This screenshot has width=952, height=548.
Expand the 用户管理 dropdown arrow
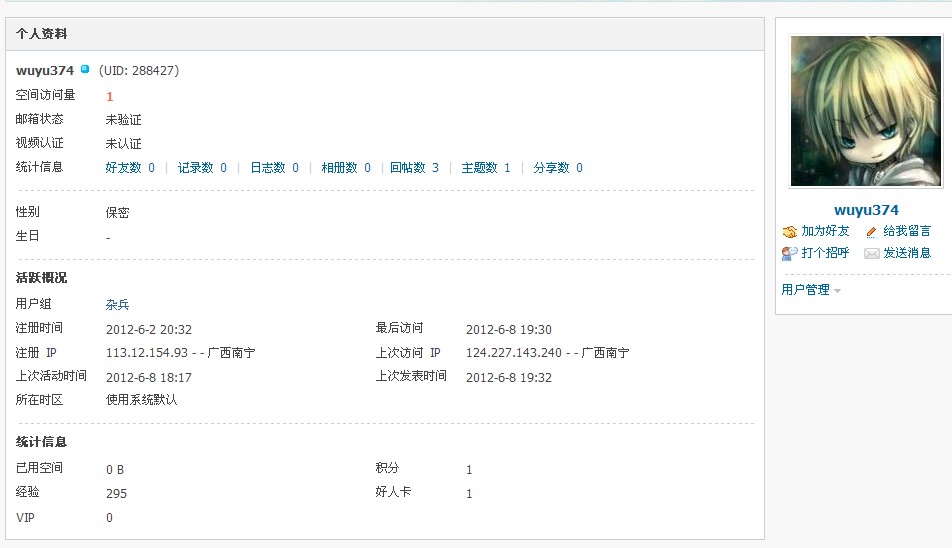[837, 291]
